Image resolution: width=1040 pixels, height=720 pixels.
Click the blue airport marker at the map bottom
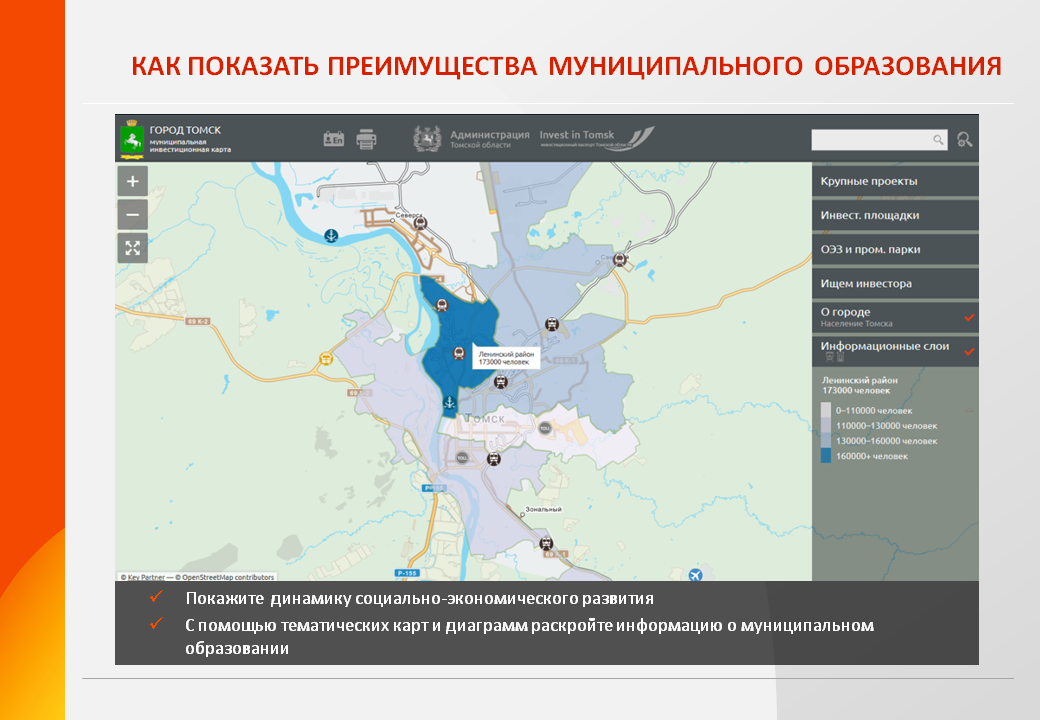pos(695,574)
